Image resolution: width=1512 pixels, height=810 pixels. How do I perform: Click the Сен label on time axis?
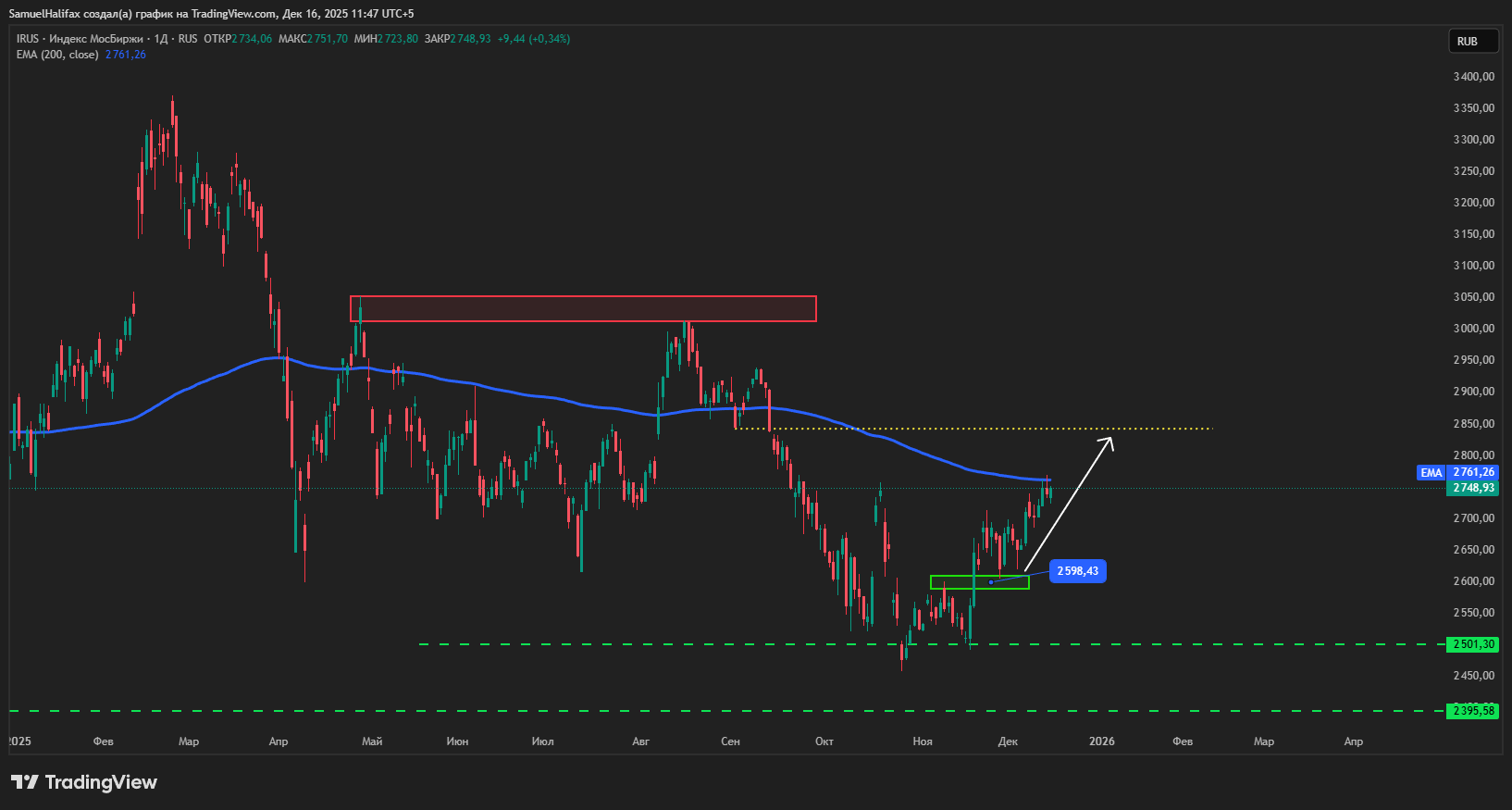click(x=730, y=741)
